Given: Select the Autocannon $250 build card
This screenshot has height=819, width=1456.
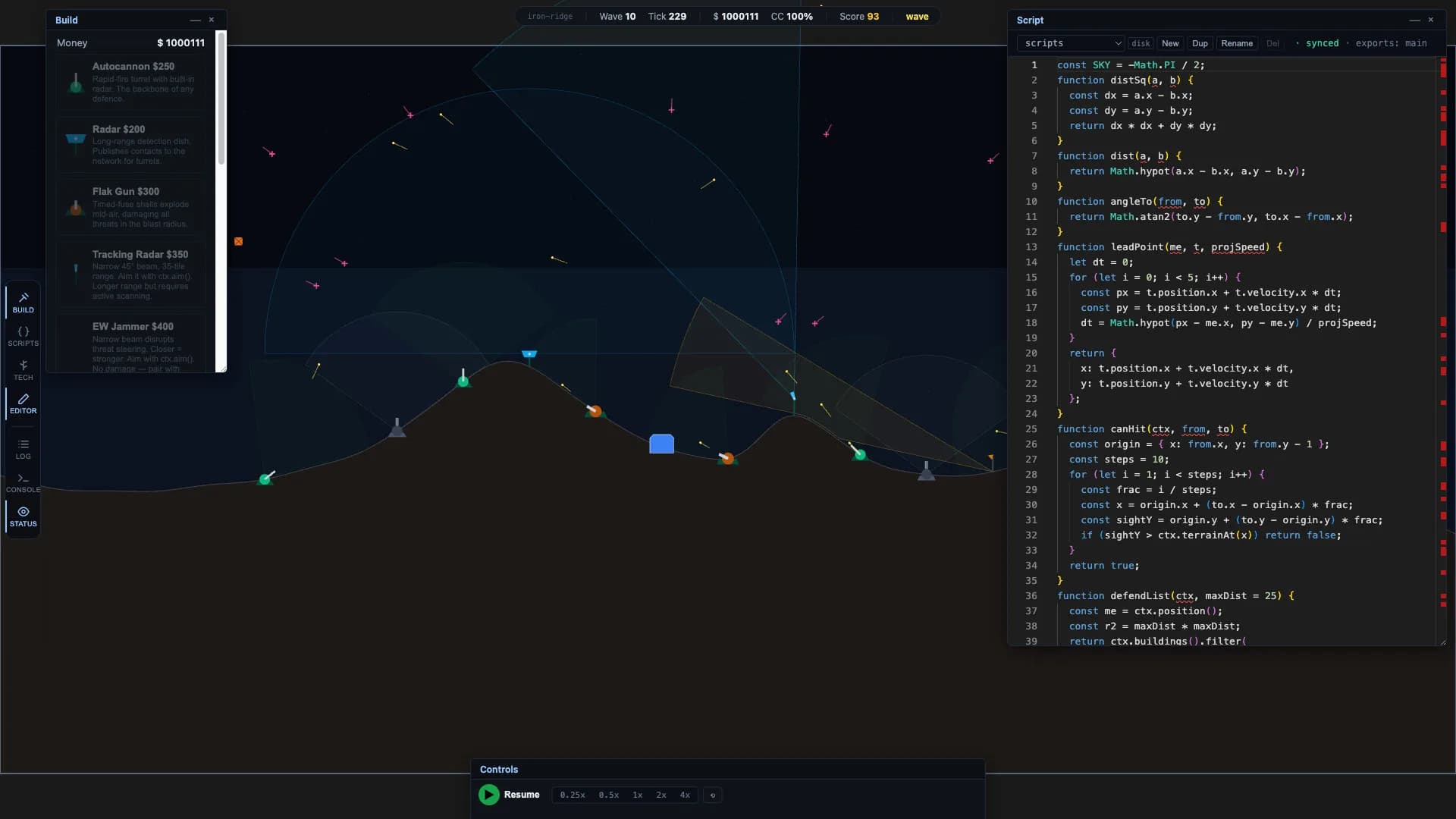Looking at the screenshot, I should click(131, 83).
